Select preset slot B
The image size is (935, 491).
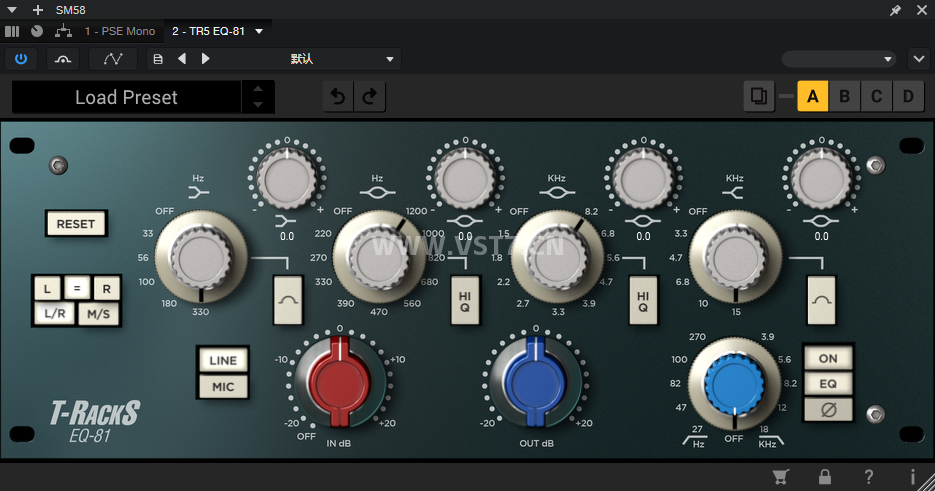click(x=844, y=96)
